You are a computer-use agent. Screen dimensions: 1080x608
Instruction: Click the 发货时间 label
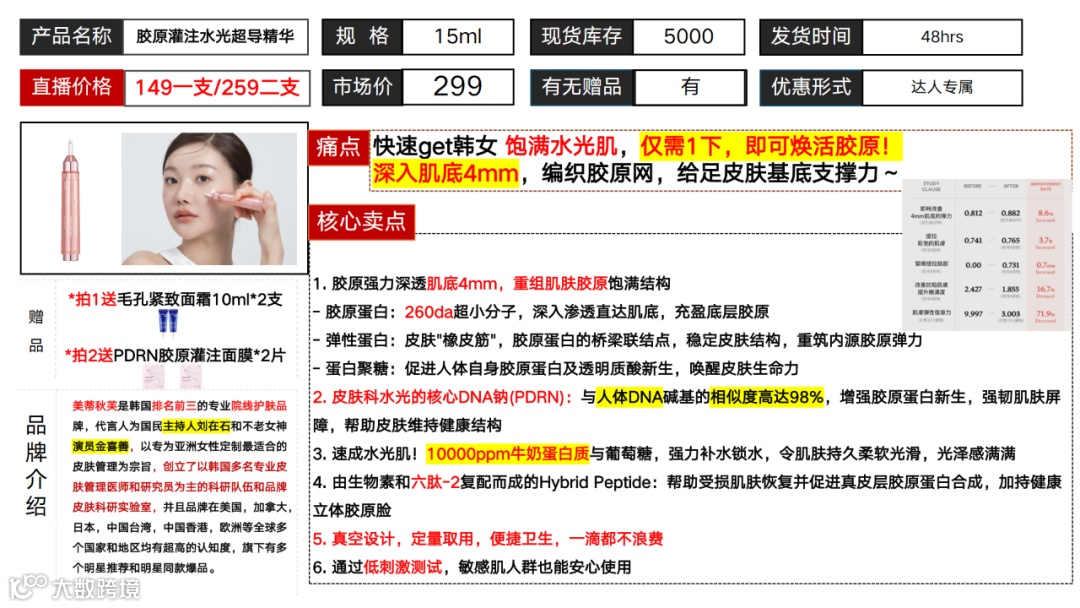[811, 36]
